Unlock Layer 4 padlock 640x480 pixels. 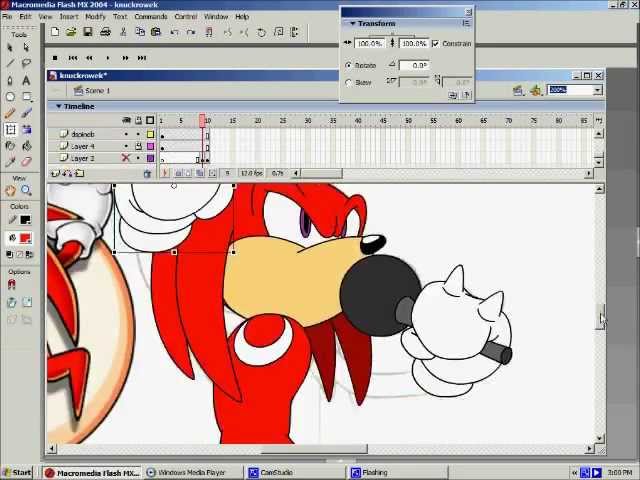tap(138, 146)
